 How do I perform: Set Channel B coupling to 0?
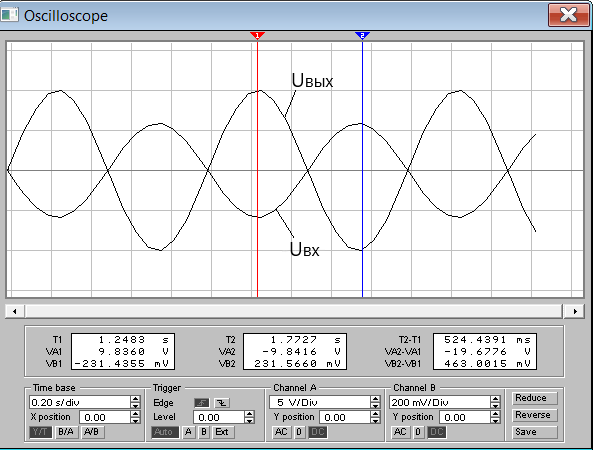pyautogui.click(x=418, y=432)
